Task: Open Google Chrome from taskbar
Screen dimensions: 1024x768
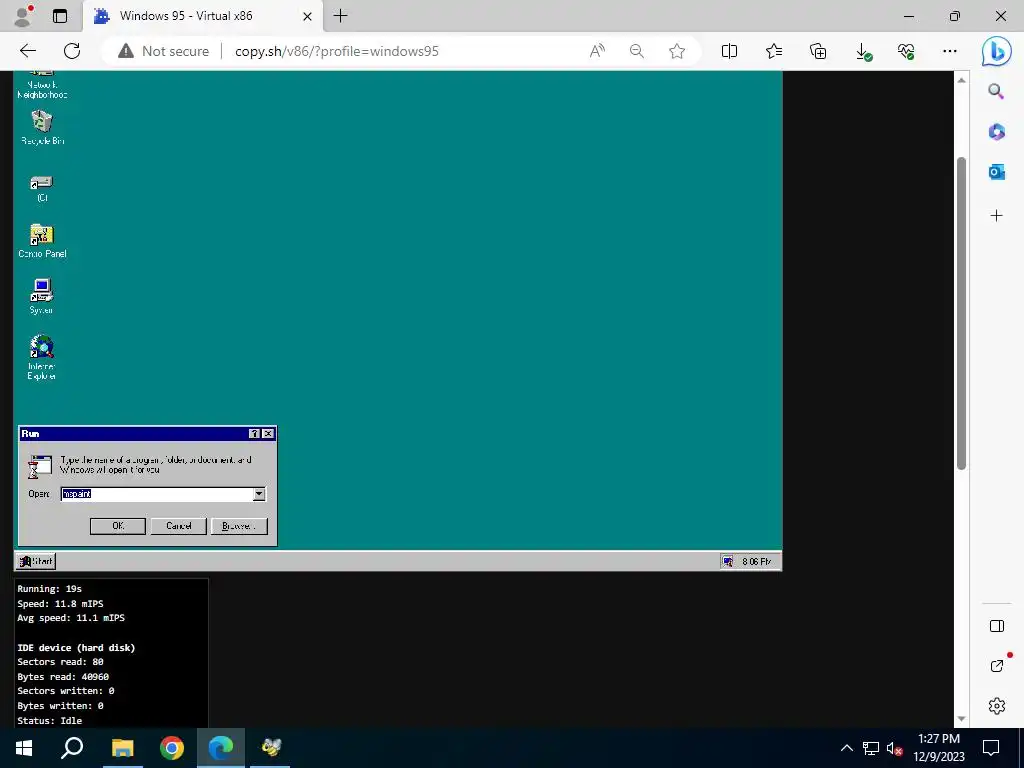Action: coord(172,748)
